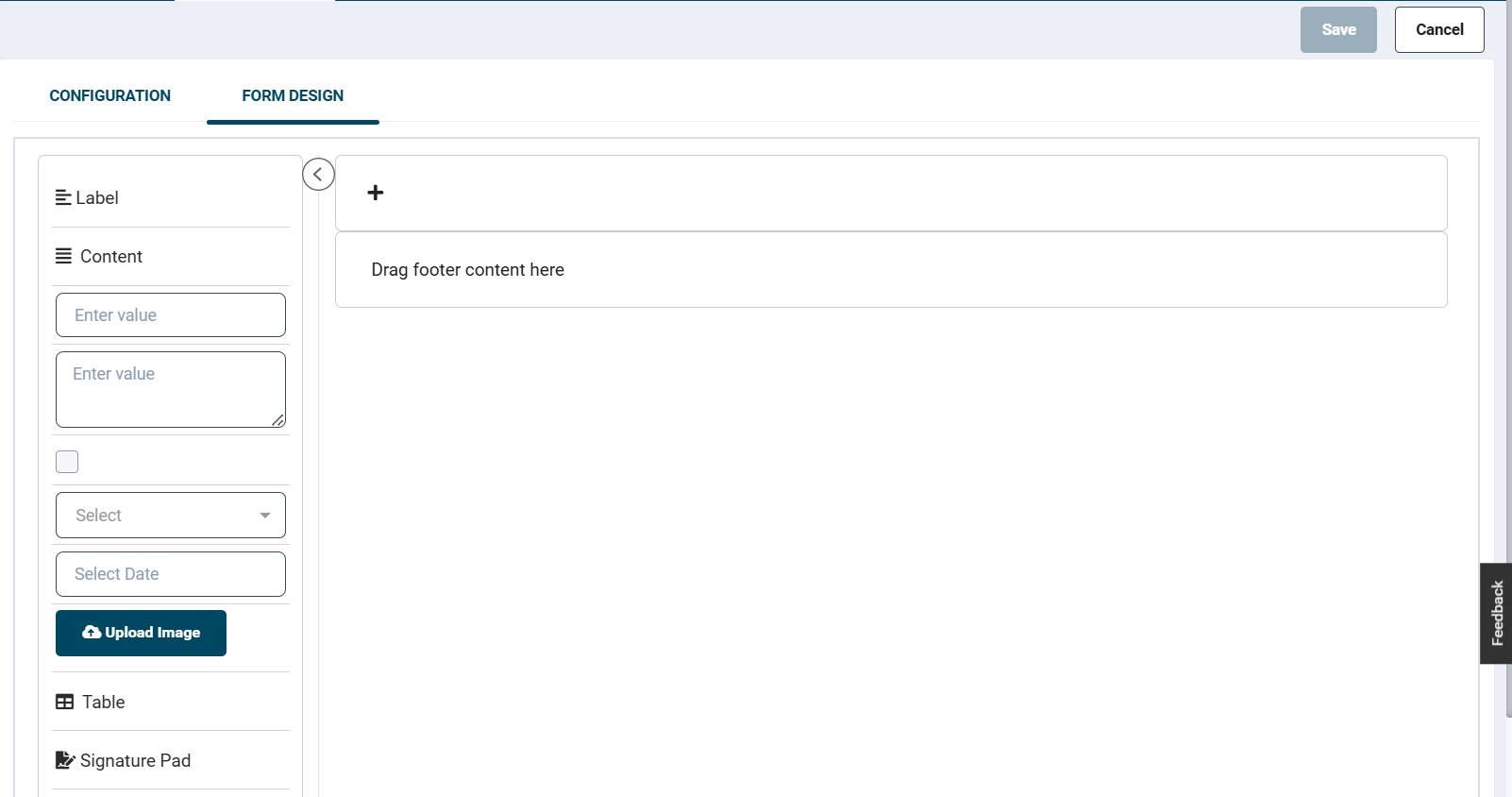This screenshot has width=1512, height=797.
Task: Switch to the Configuration tab
Action: (109, 95)
